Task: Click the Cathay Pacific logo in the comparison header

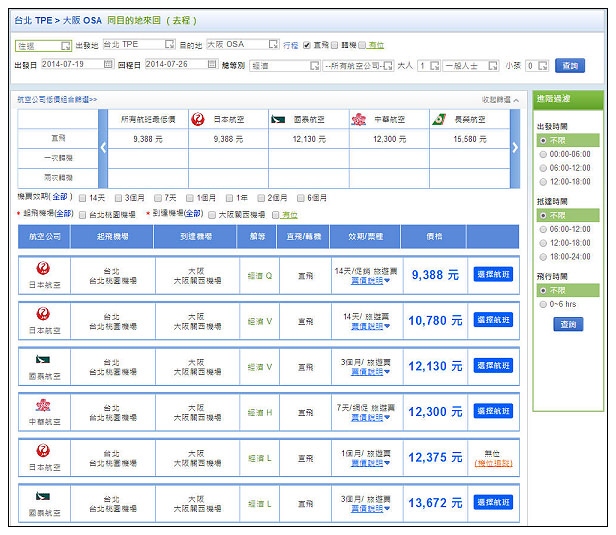Action: coord(278,119)
